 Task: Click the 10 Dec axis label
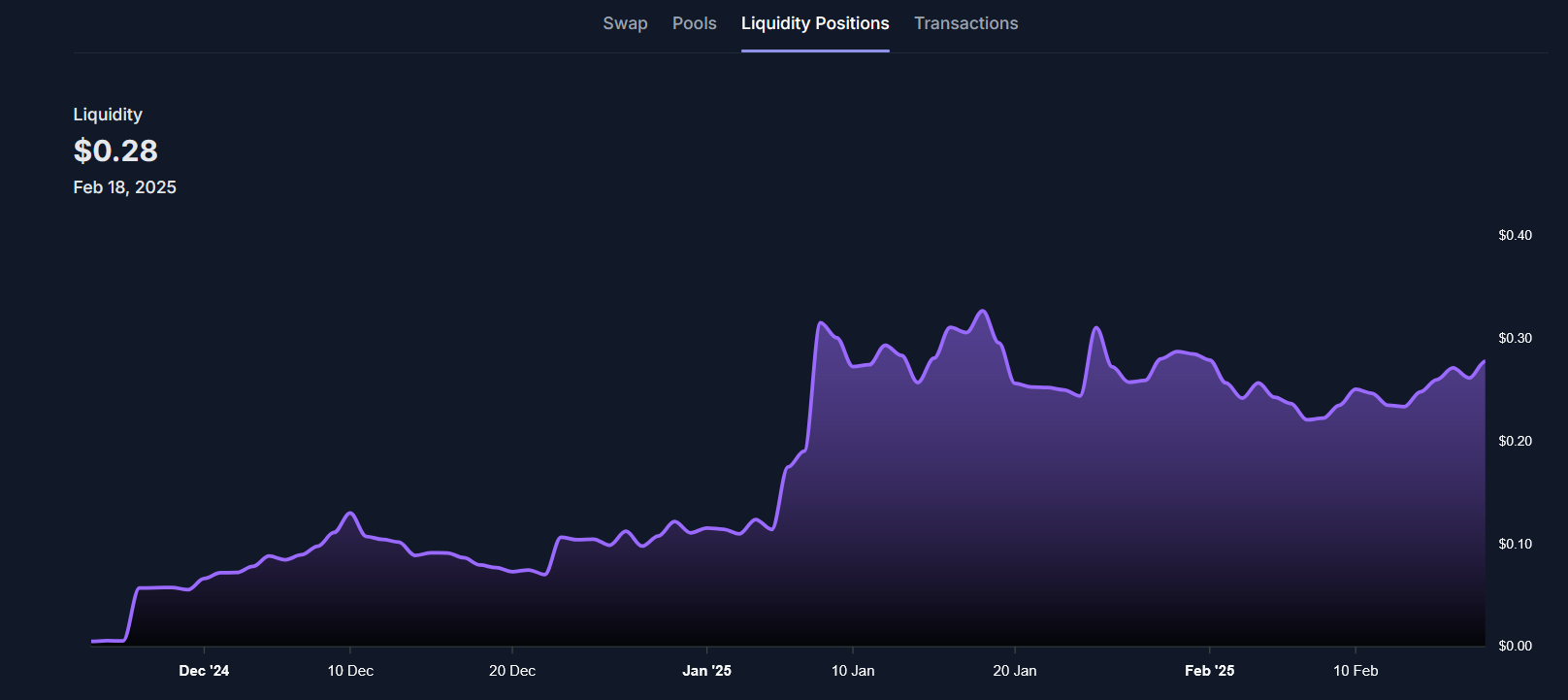point(350,671)
